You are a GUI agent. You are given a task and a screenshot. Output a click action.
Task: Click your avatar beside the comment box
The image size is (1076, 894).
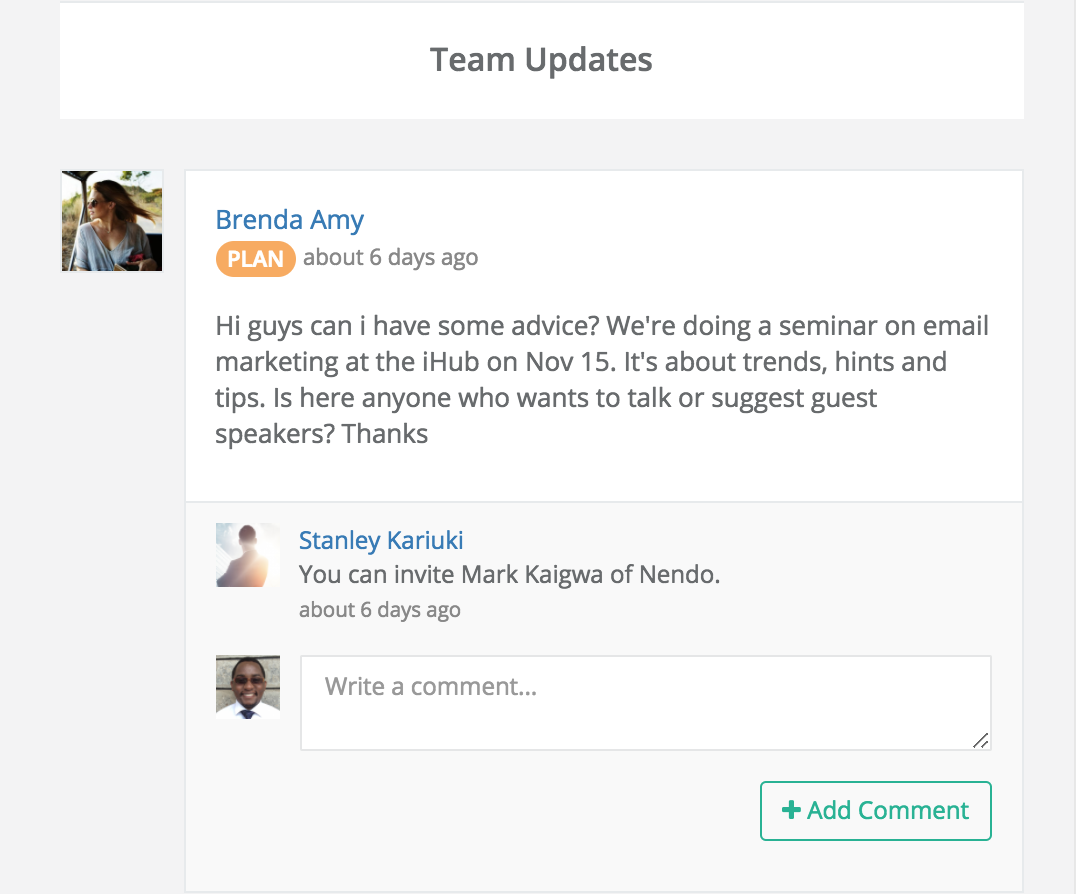(x=248, y=687)
